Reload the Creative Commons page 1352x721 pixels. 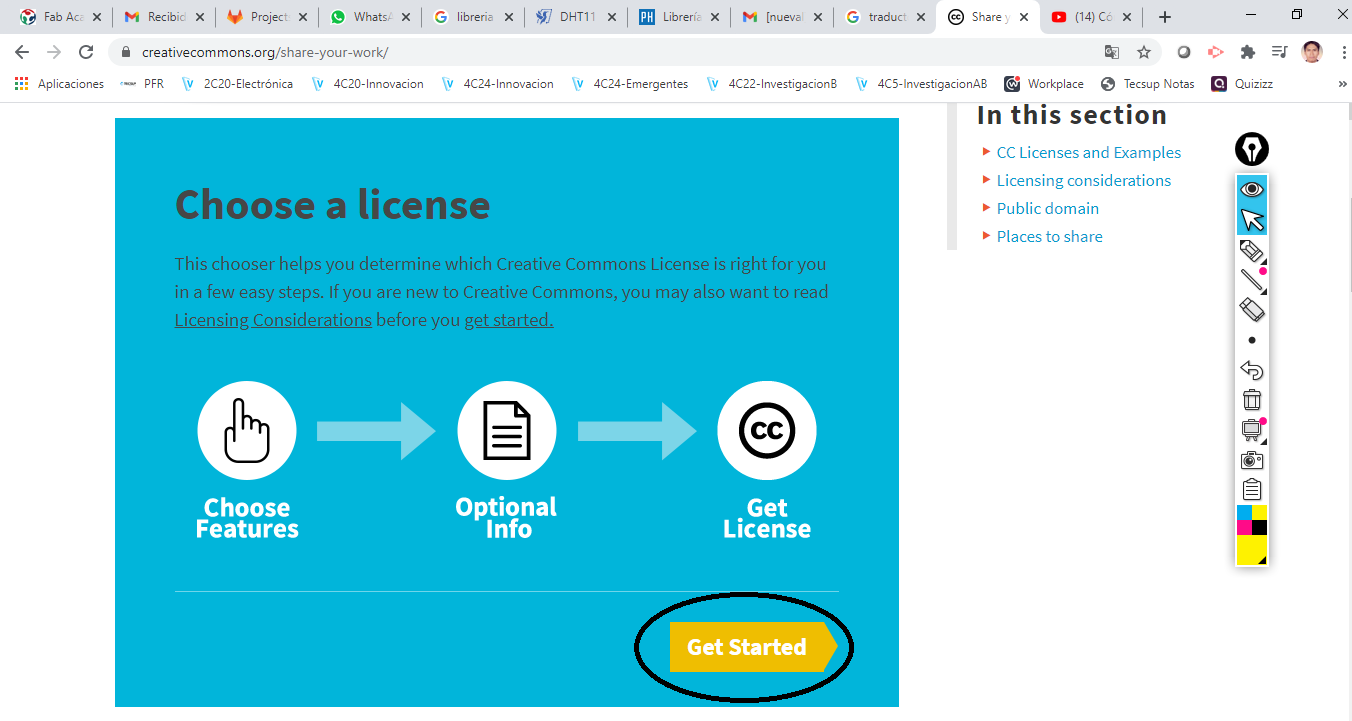pyautogui.click(x=86, y=52)
